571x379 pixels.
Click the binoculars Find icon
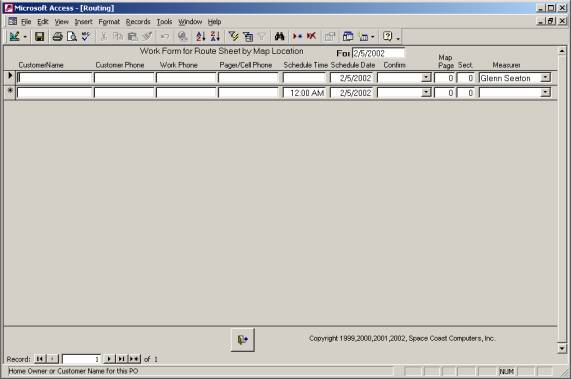279,36
